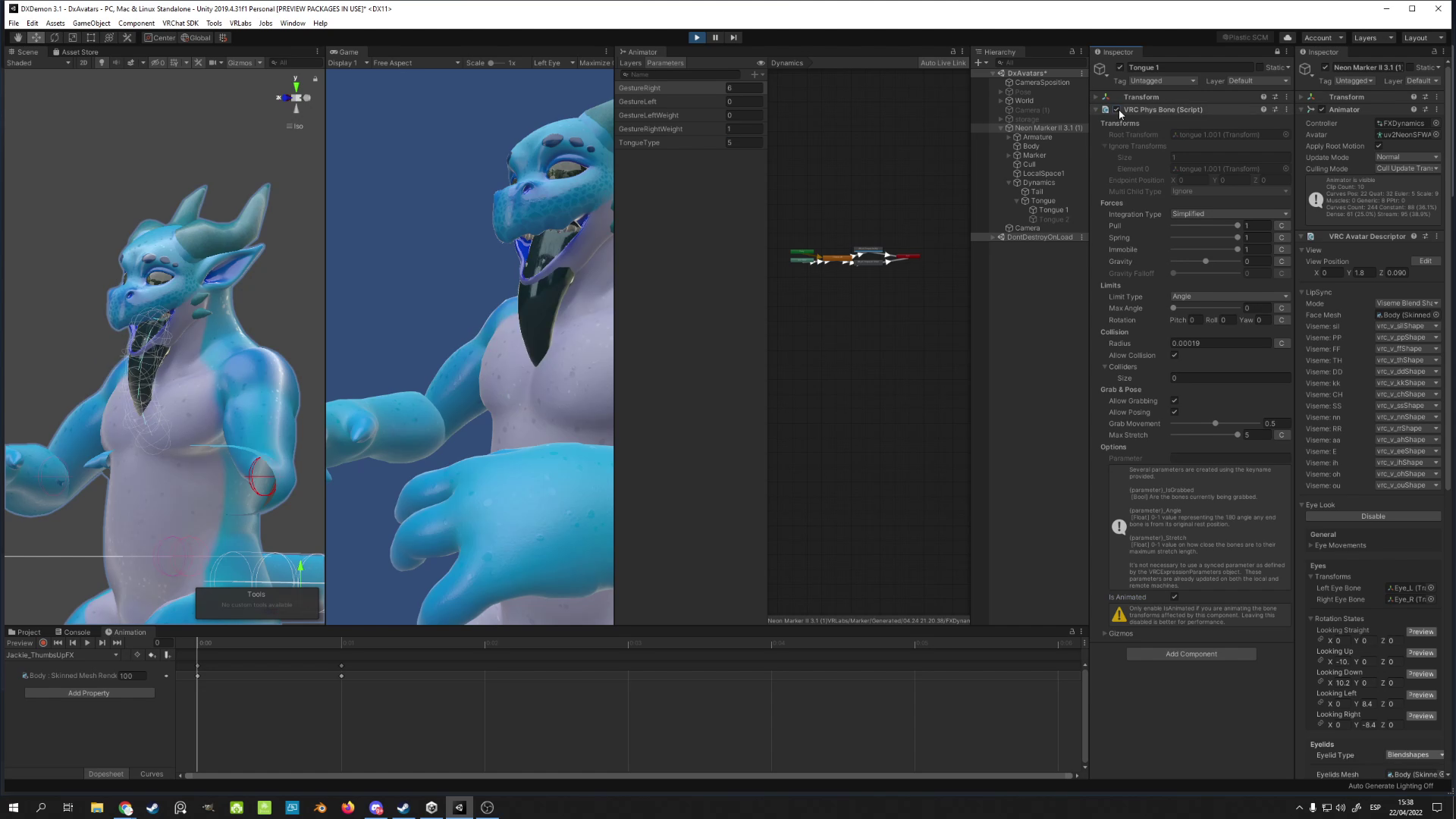
Task: Open the Windows Start menu
Action: (13, 808)
